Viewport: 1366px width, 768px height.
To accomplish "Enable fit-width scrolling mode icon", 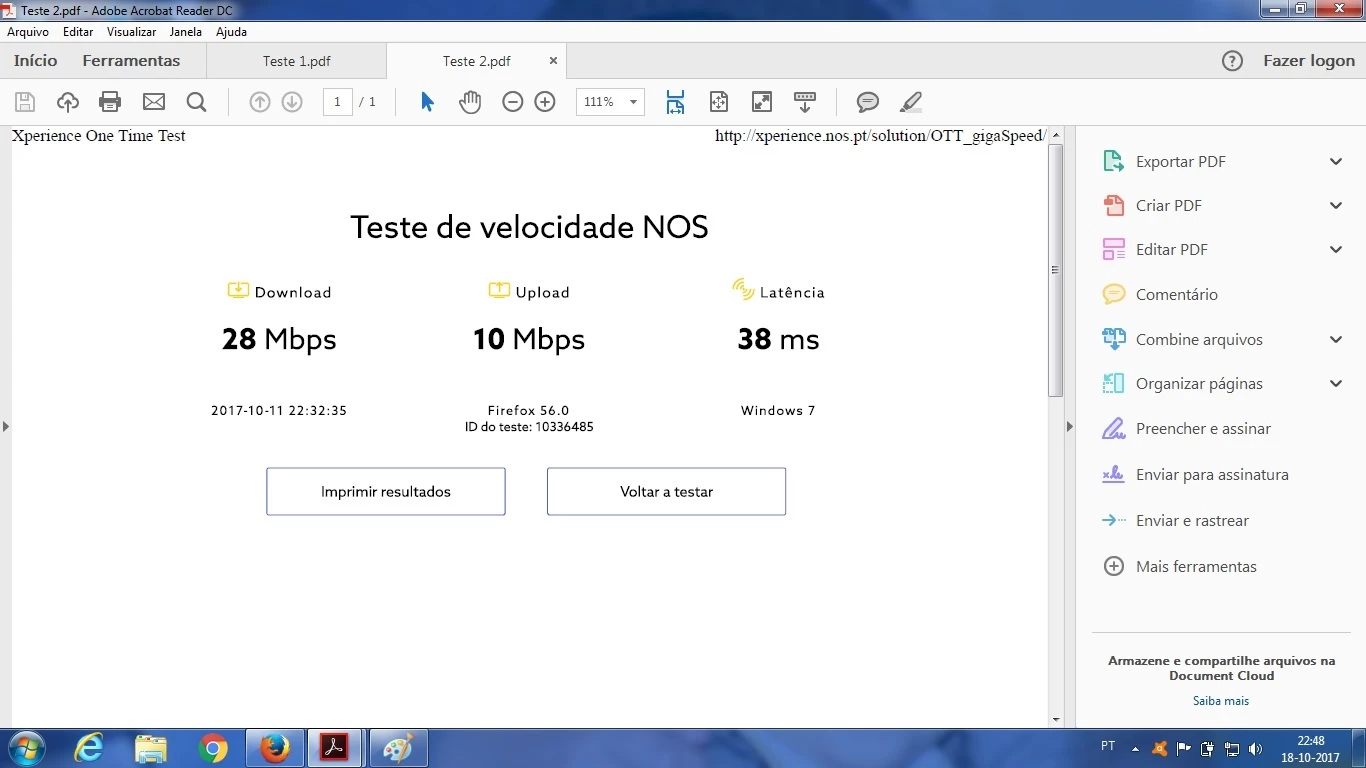I will (x=675, y=102).
